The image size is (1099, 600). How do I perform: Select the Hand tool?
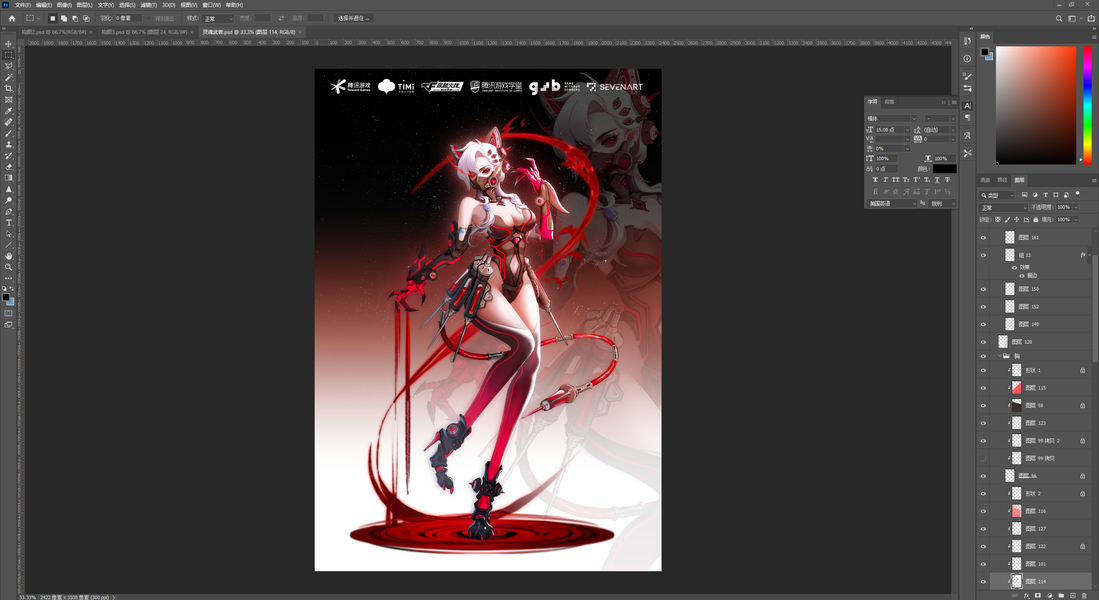pos(8,257)
